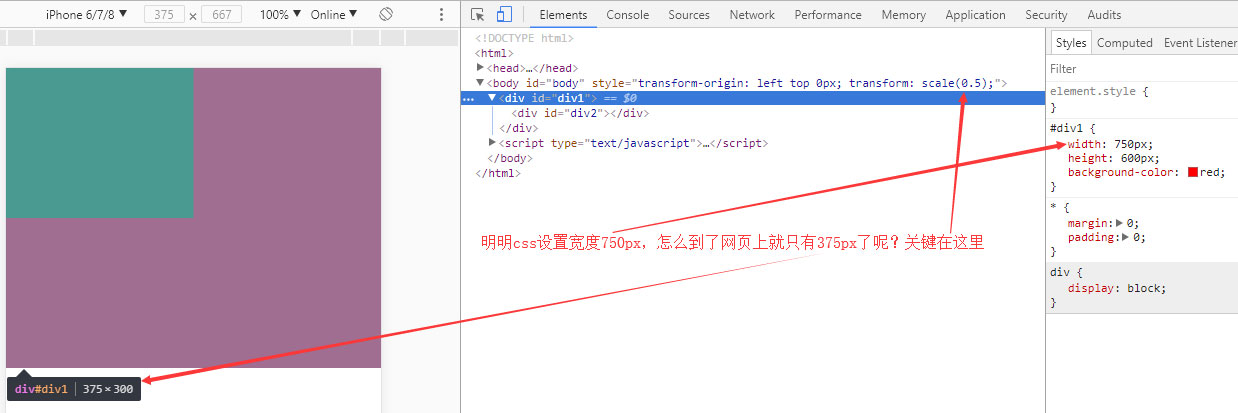This screenshot has width=1238, height=413.
Task: Open the Audits tab
Action: [x=1104, y=15]
